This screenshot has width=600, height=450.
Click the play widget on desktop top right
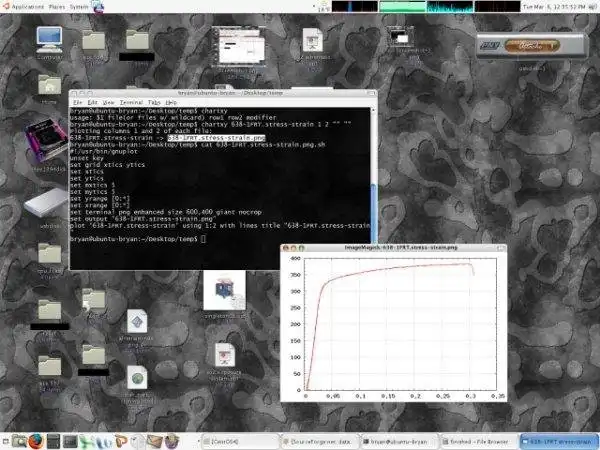(532, 46)
